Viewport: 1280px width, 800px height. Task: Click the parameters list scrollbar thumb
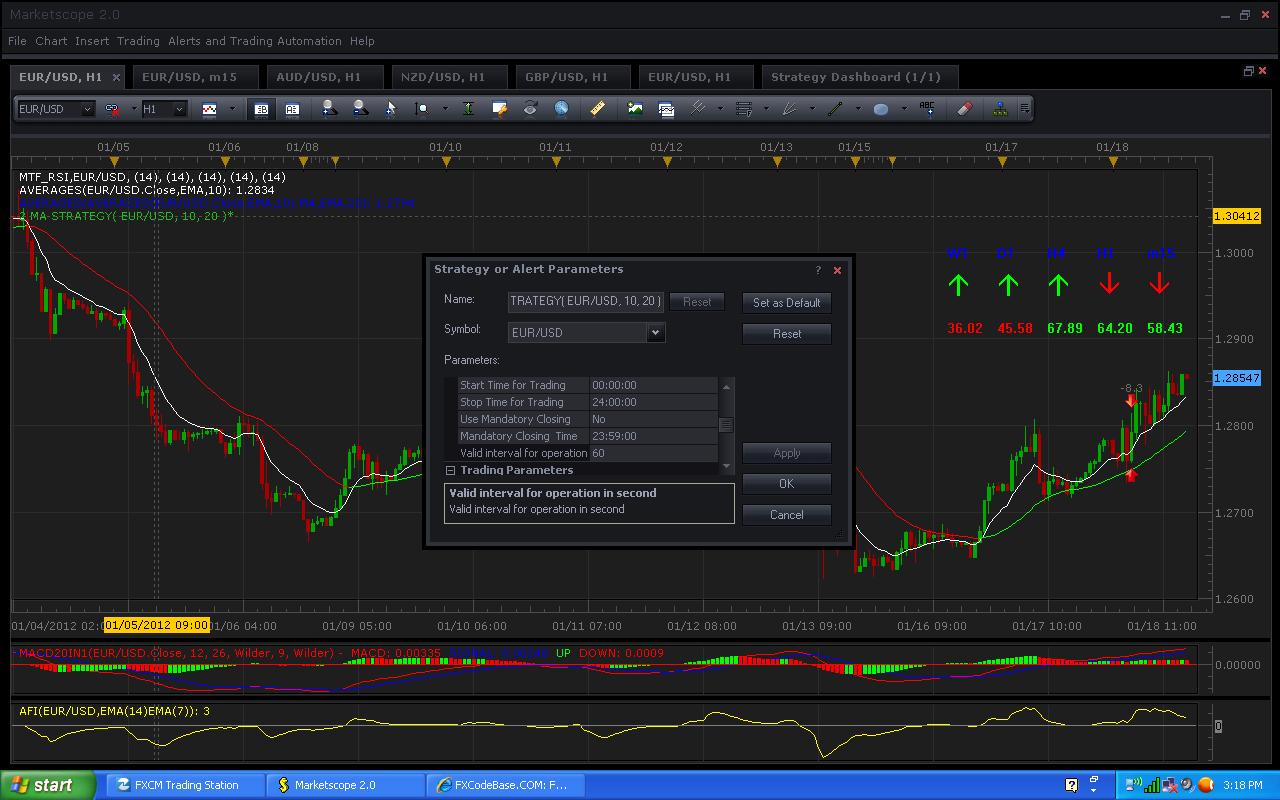coord(726,425)
